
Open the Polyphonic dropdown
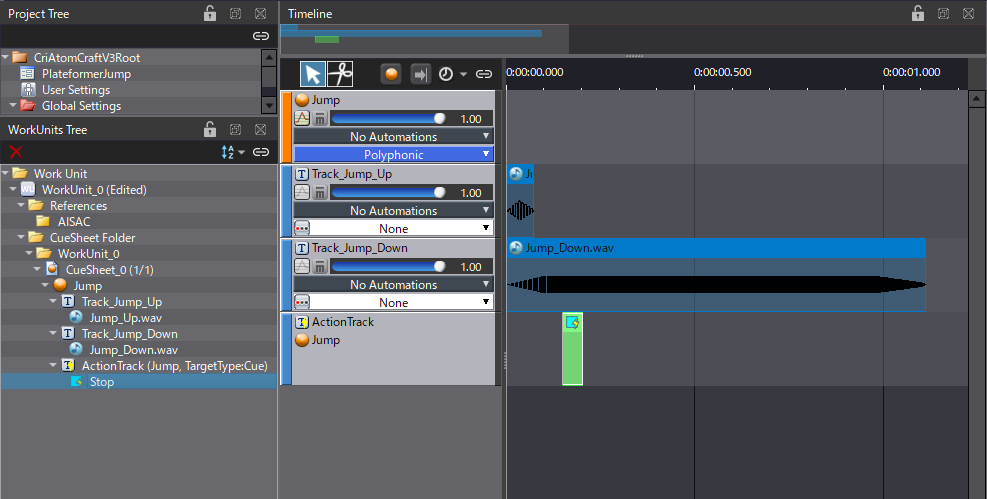pyautogui.click(x=393, y=154)
